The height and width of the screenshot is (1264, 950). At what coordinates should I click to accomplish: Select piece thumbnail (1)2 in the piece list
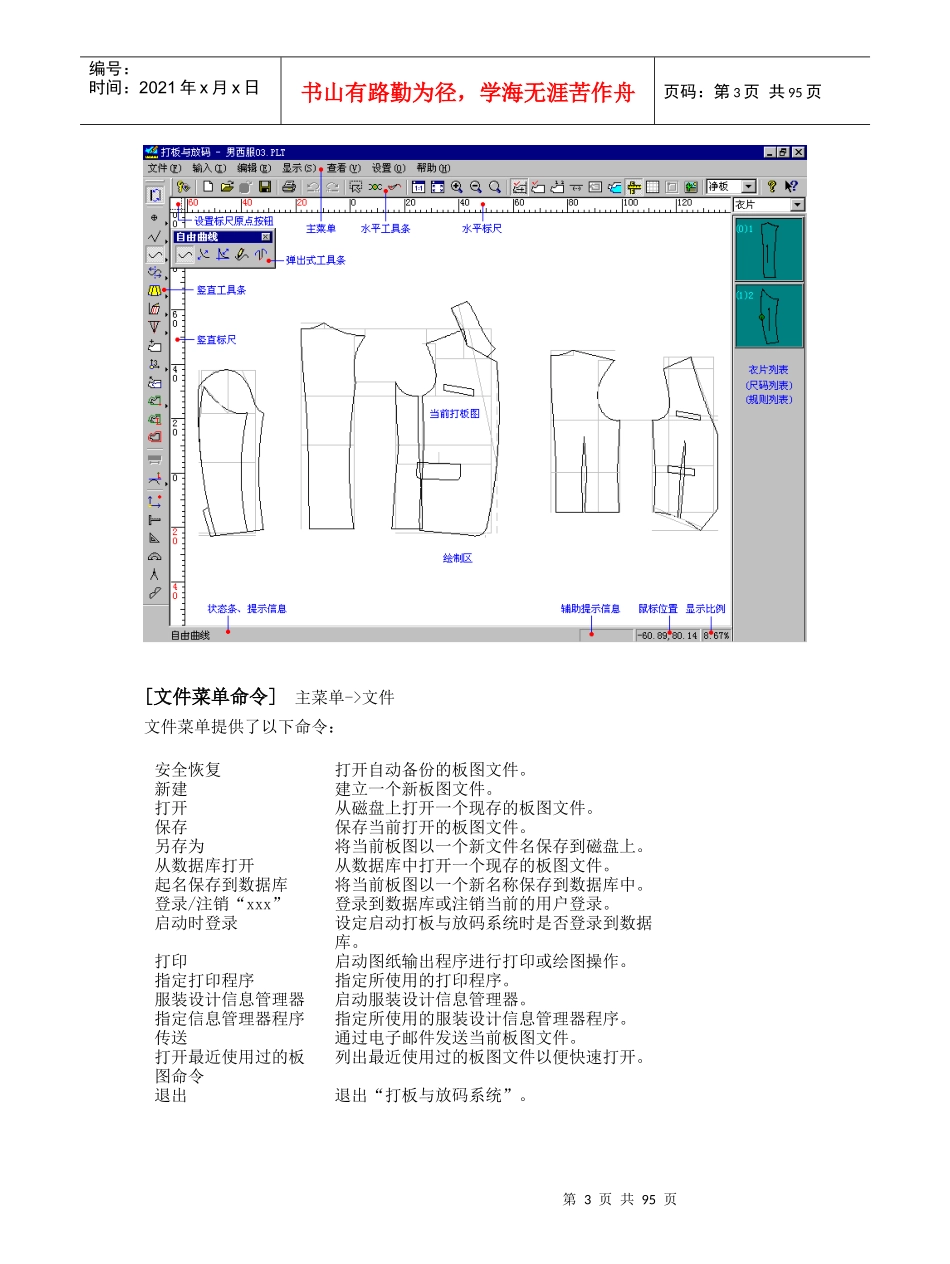[769, 316]
